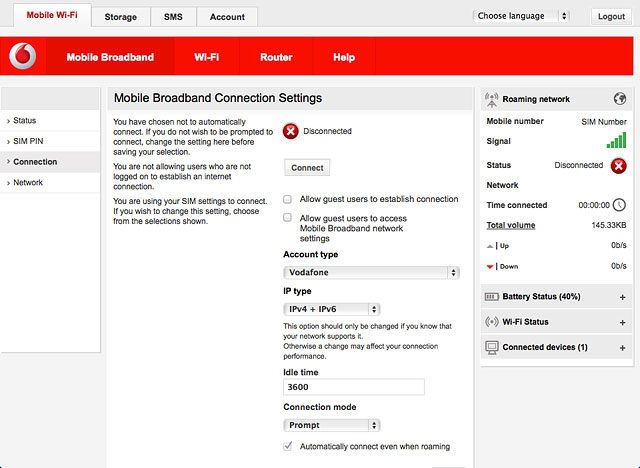Open the Router menu
This screenshot has height=468, width=640.
[x=276, y=57]
